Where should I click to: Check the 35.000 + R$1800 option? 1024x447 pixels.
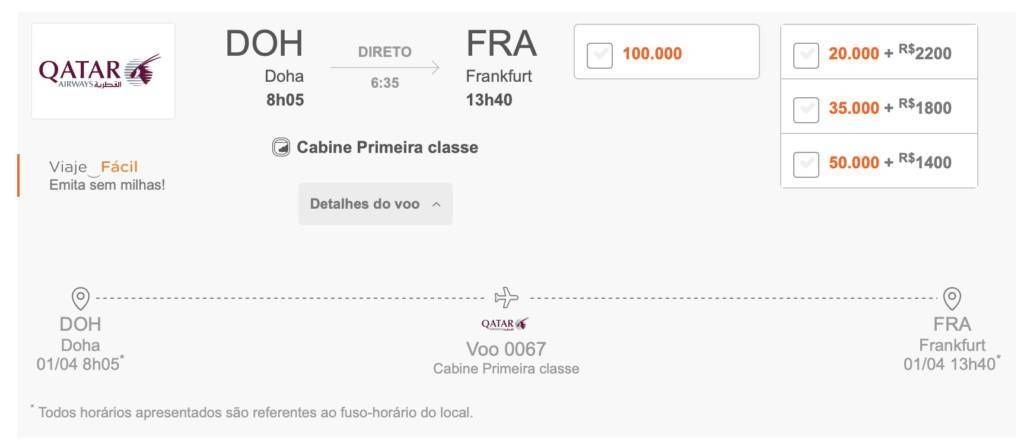[806, 110]
